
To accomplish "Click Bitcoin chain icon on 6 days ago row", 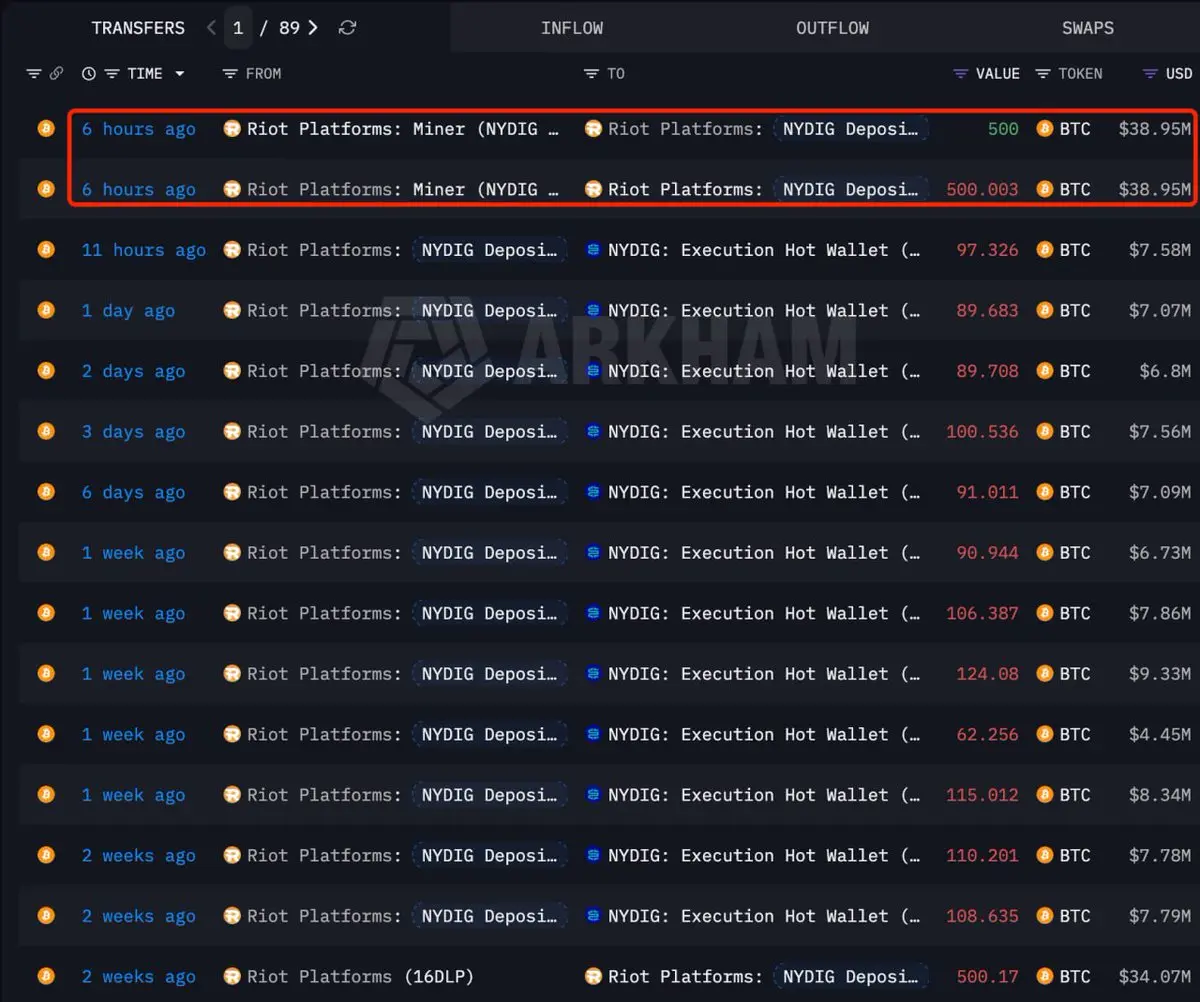I will point(46,492).
